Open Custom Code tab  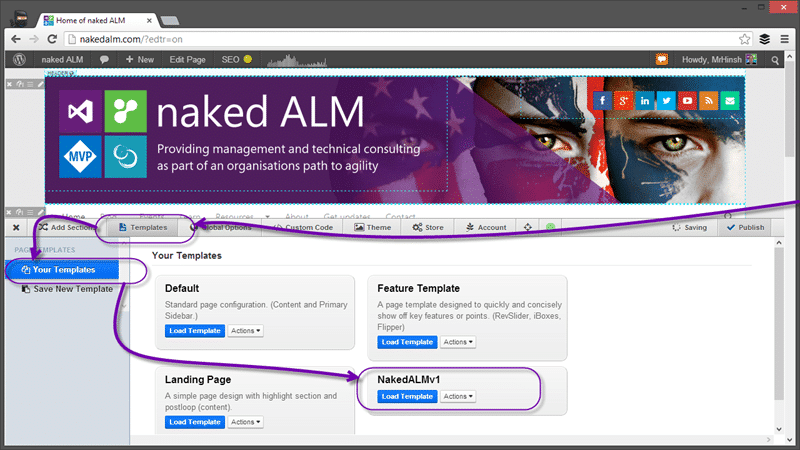[303, 227]
